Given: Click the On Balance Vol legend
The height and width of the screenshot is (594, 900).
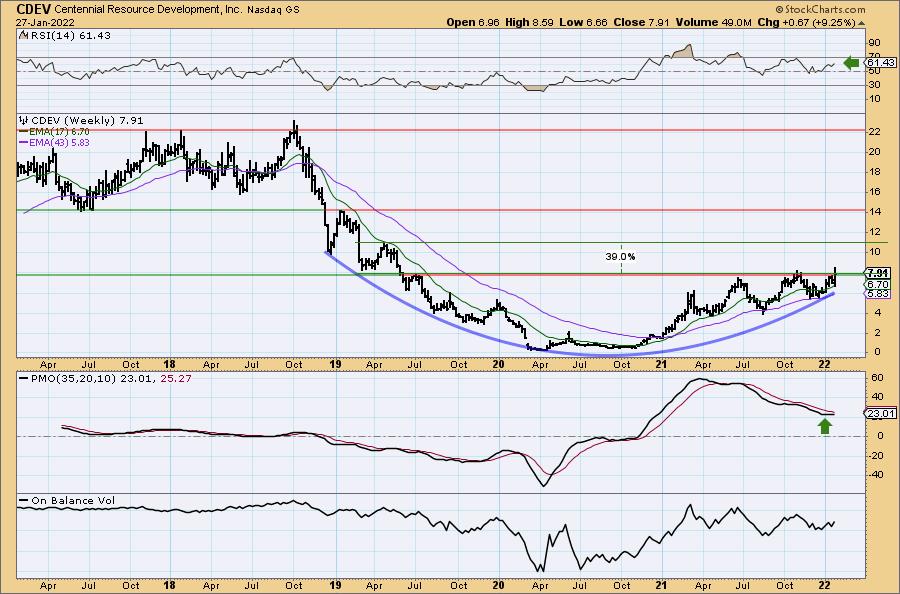Looking at the screenshot, I should (67, 500).
